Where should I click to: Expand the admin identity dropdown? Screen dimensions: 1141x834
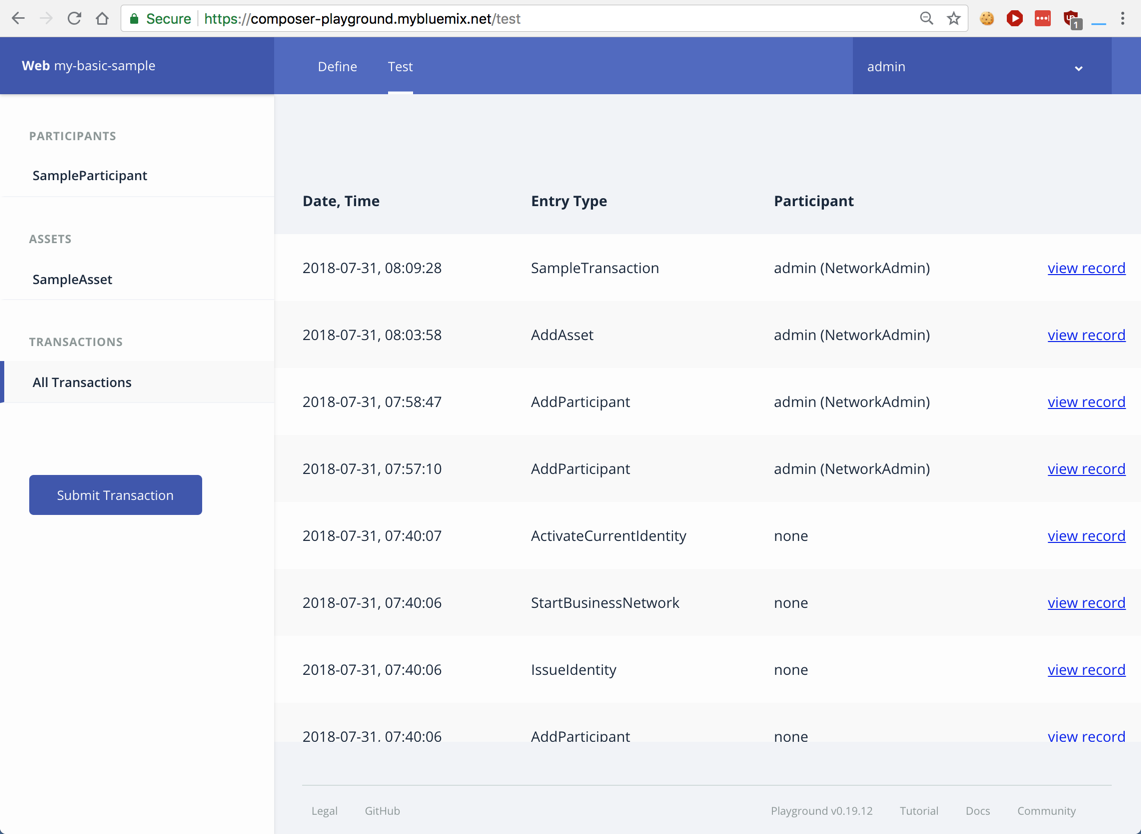(x=1078, y=68)
